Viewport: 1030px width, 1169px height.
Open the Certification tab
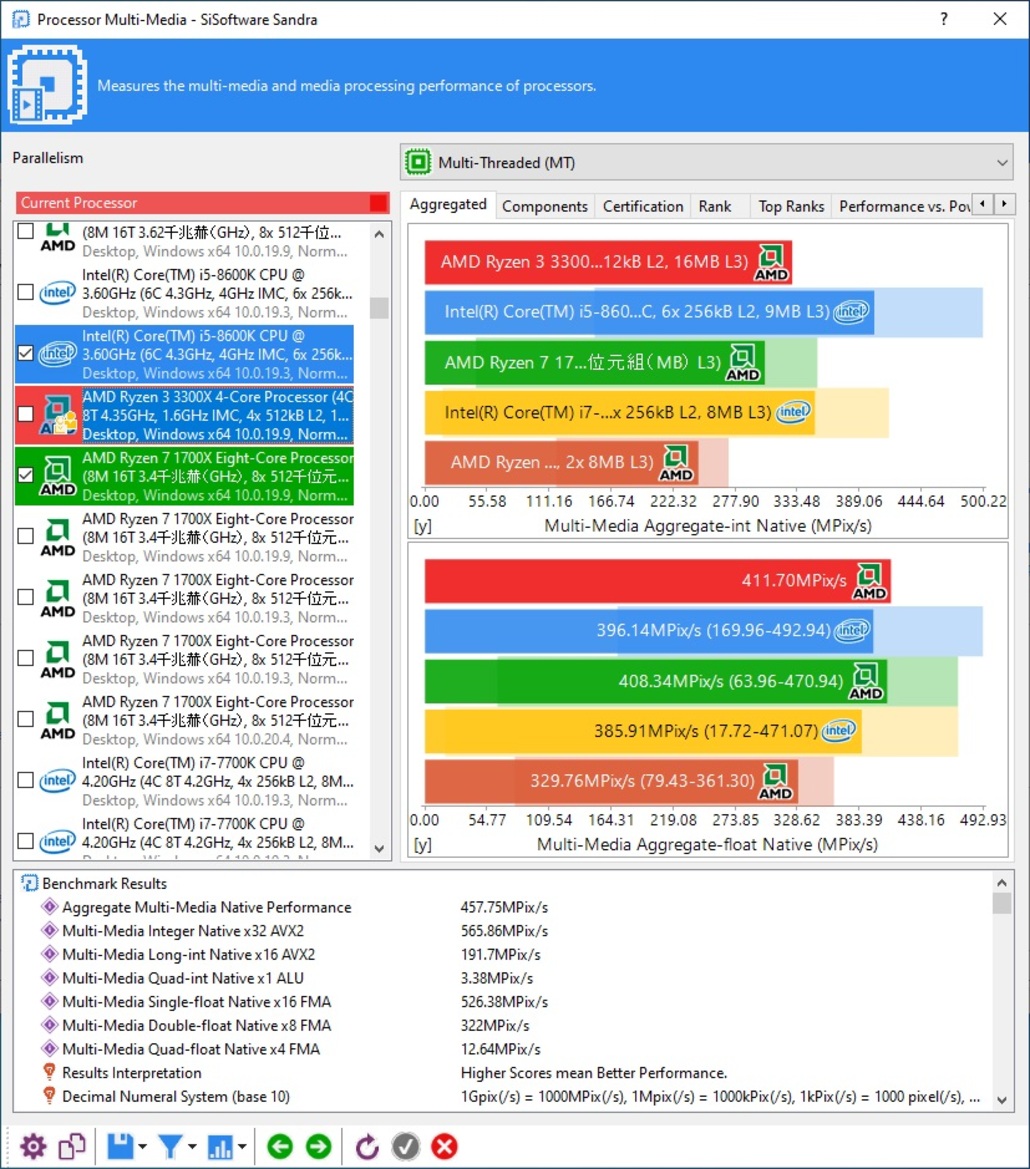pos(642,207)
